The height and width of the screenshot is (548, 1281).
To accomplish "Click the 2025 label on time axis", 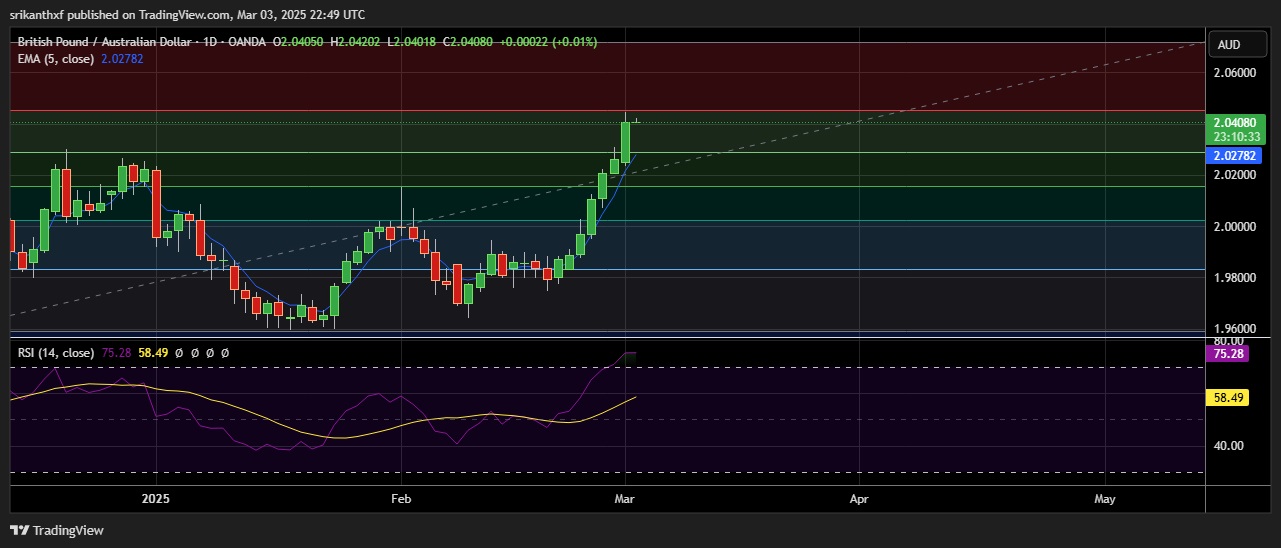I will coord(155,497).
